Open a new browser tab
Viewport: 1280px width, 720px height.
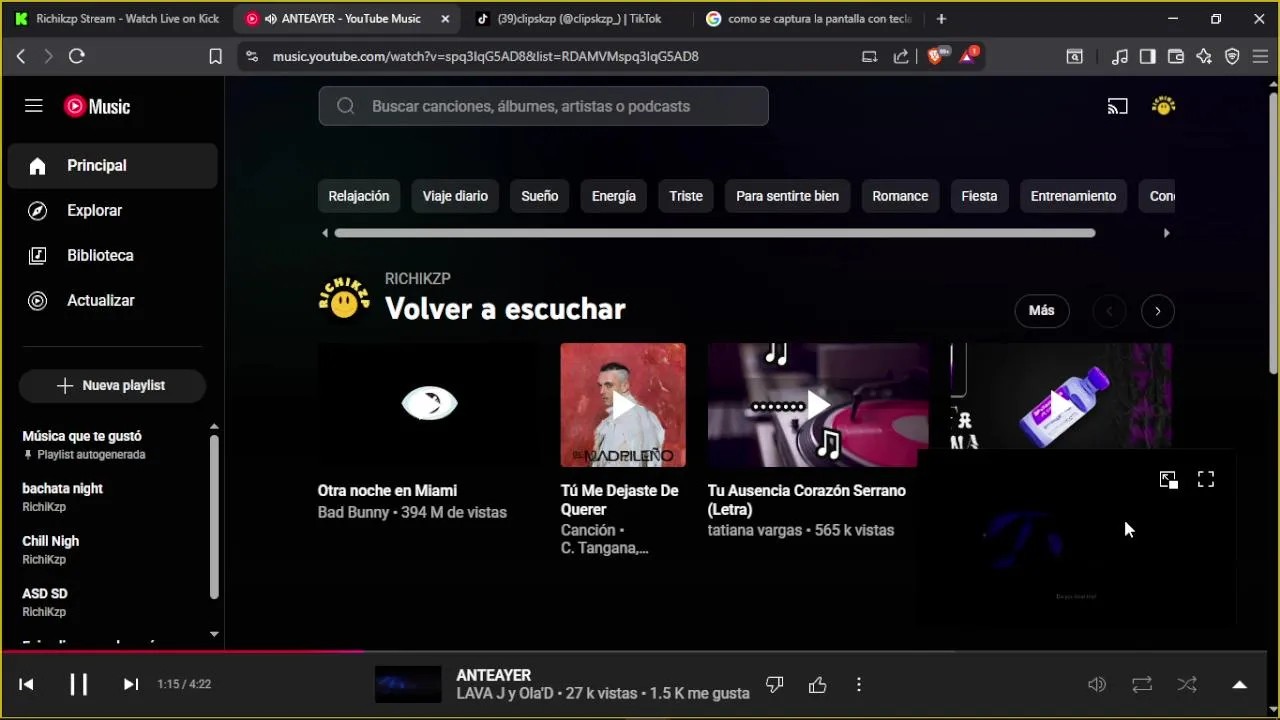941,18
